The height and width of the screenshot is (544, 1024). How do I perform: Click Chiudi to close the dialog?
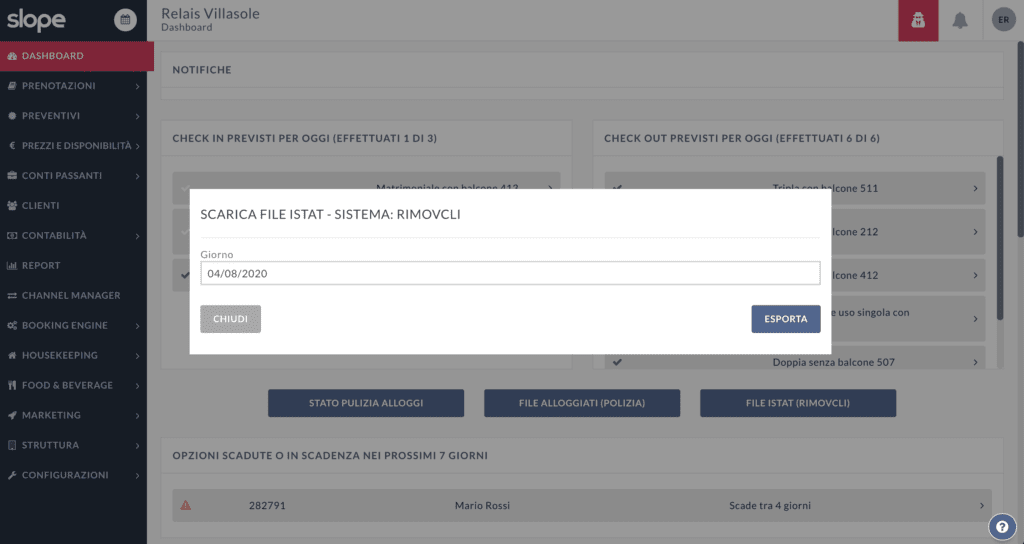(x=230, y=319)
